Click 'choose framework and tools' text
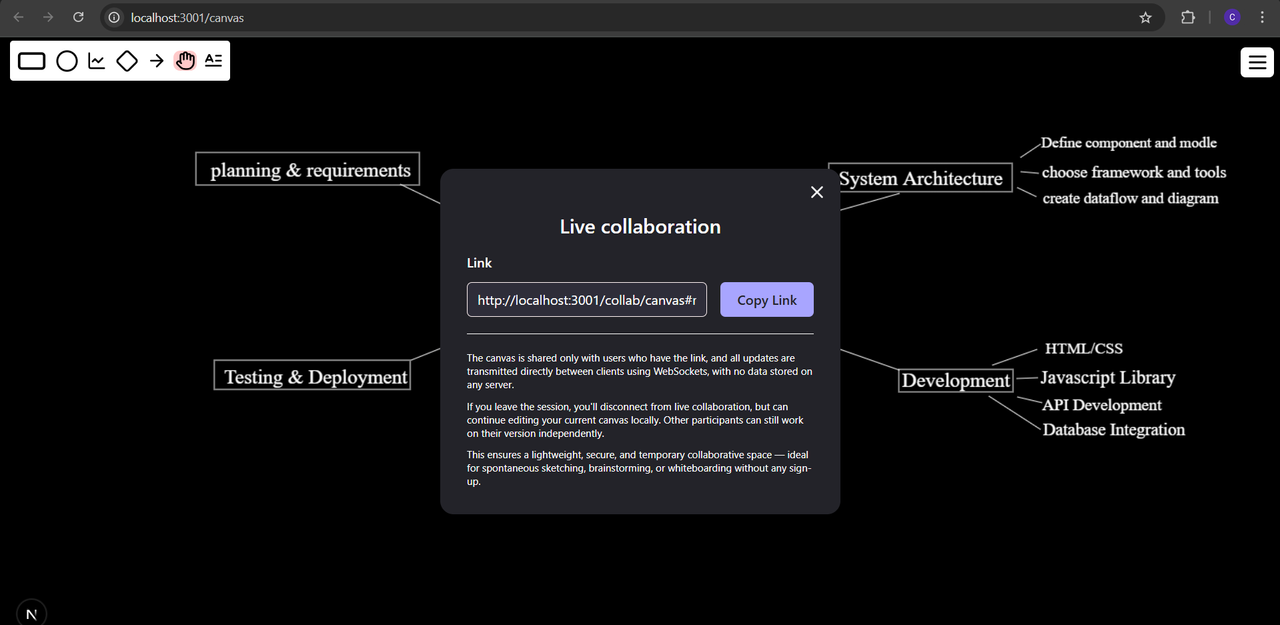Image resolution: width=1280 pixels, height=625 pixels. (1134, 172)
